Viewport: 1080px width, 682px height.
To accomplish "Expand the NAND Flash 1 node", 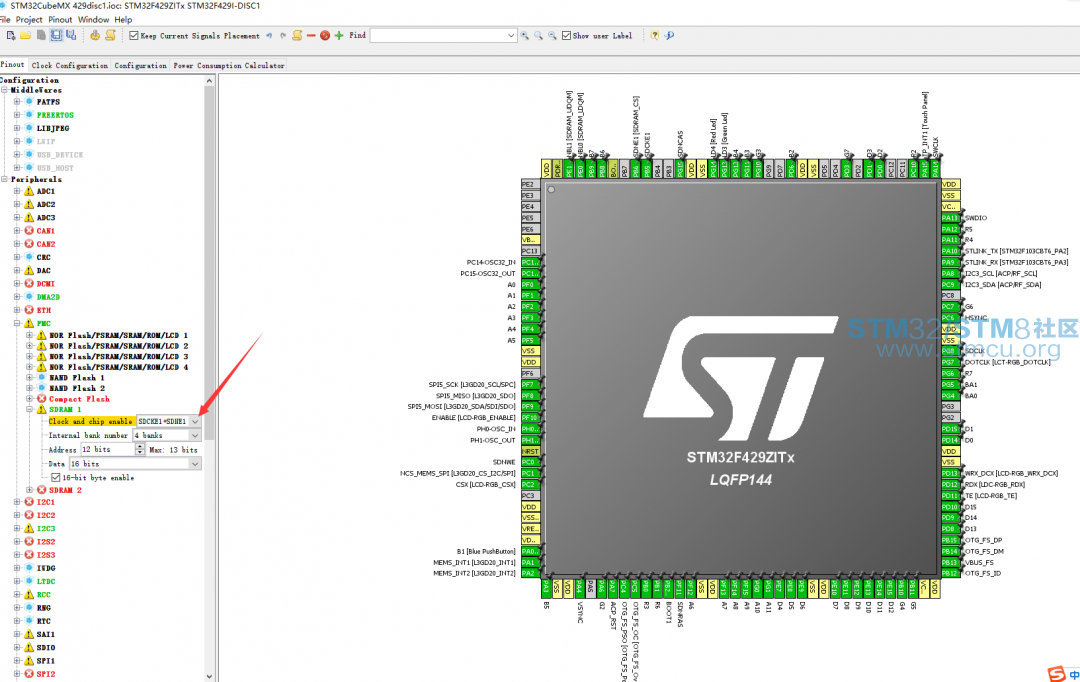I will pos(30,378).
